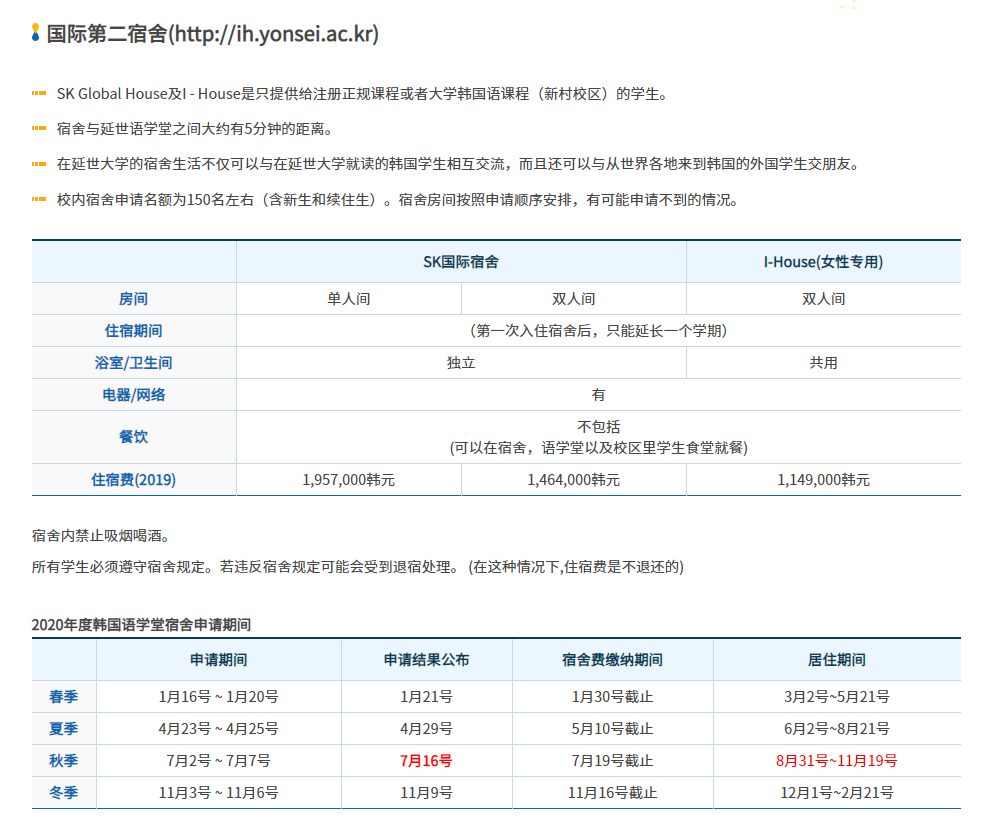Viewport: 990px width, 821px height.
Task: Select the I-House(女性专用) column header
Action: pyautogui.click(x=823, y=262)
